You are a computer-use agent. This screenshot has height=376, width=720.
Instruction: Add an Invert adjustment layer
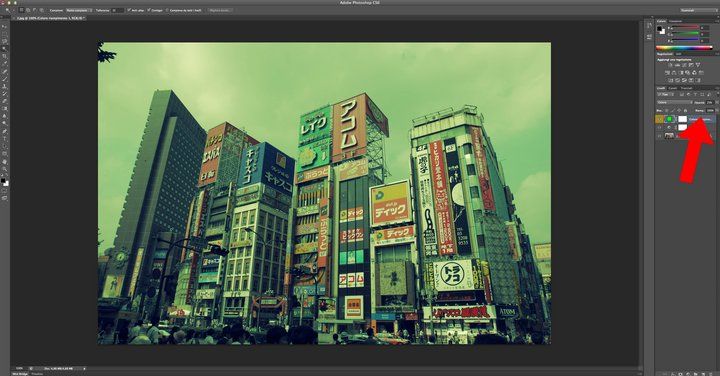pyautogui.click(x=670, y=80)
